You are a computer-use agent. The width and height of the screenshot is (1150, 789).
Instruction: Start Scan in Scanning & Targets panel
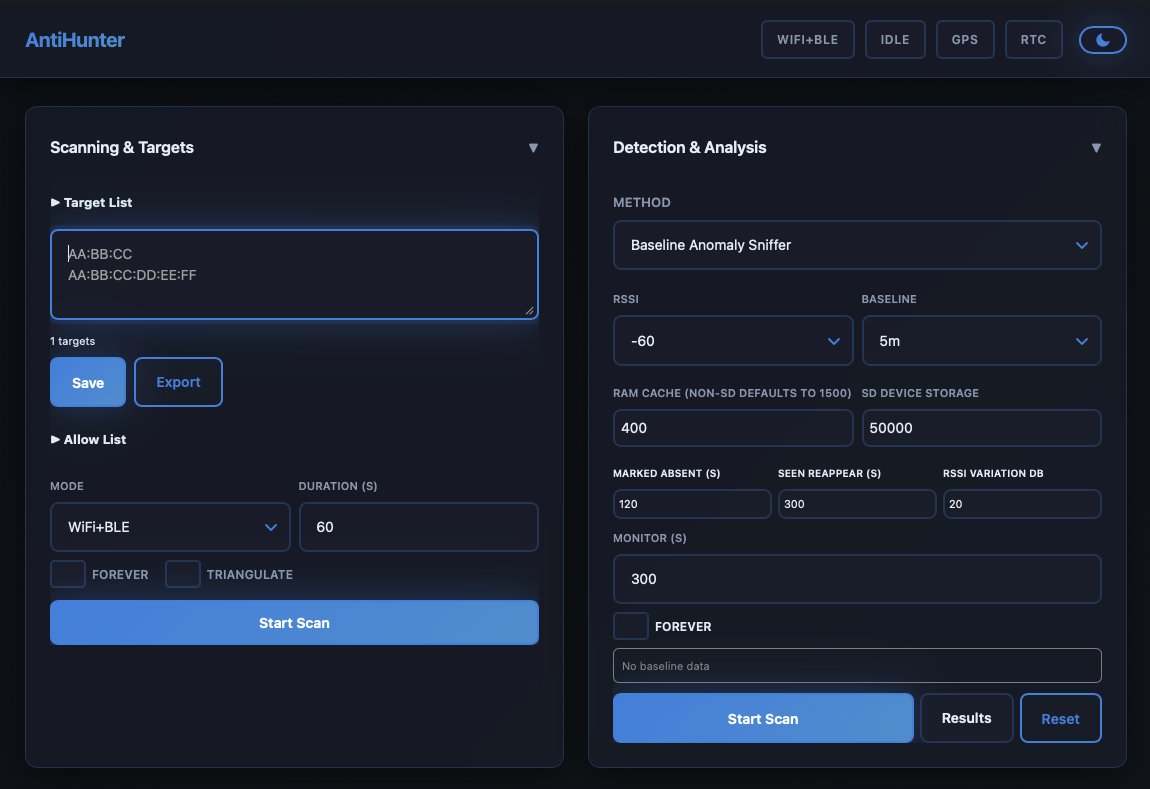[294, 623]
